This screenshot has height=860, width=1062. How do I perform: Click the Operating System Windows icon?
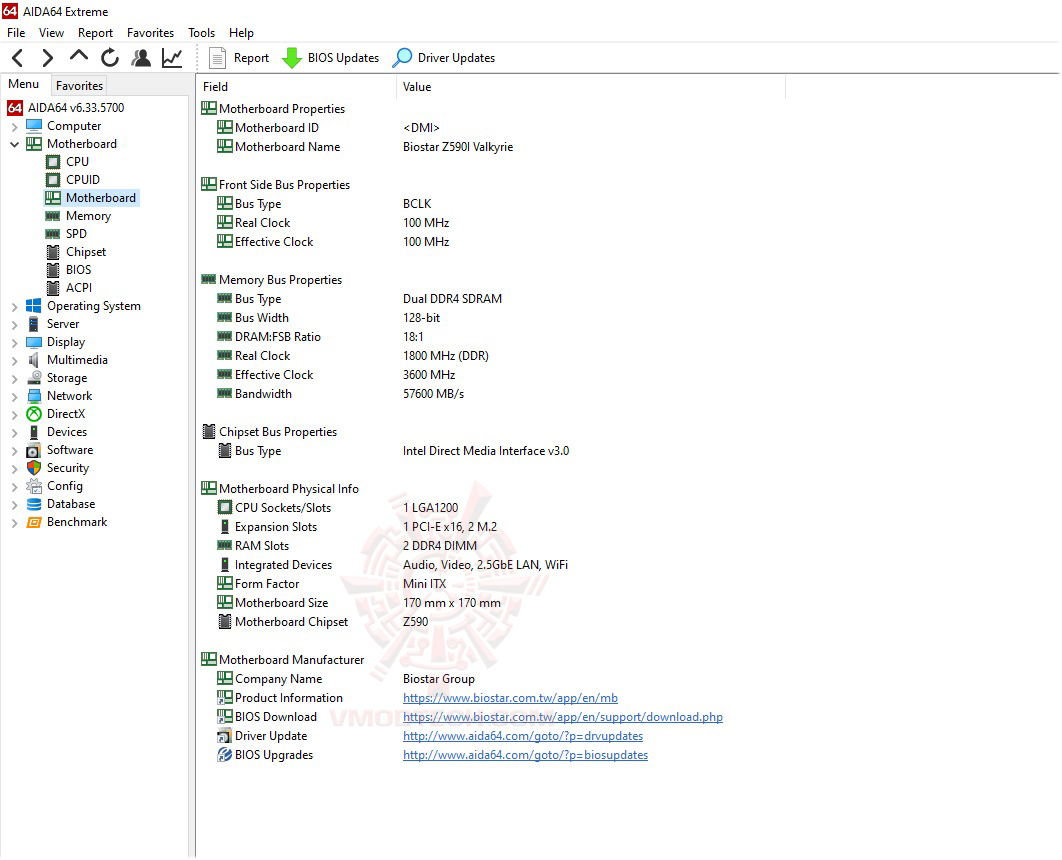point(34,306)
